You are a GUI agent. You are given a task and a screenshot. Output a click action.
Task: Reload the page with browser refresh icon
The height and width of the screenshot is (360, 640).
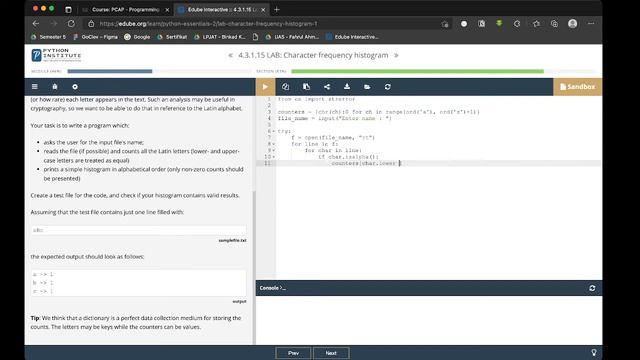[71, 24]
